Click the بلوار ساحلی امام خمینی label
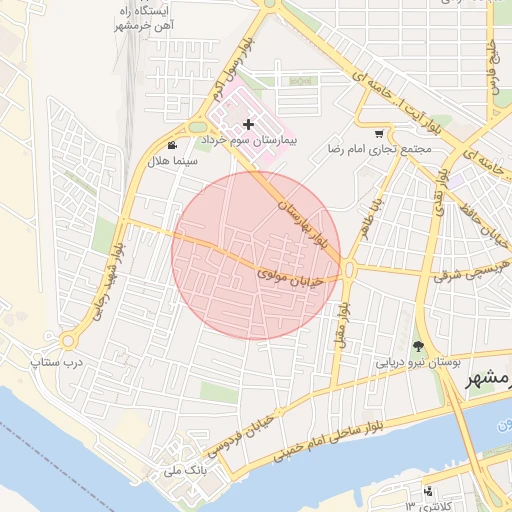 pyautogui.click(x=328, y=441)
